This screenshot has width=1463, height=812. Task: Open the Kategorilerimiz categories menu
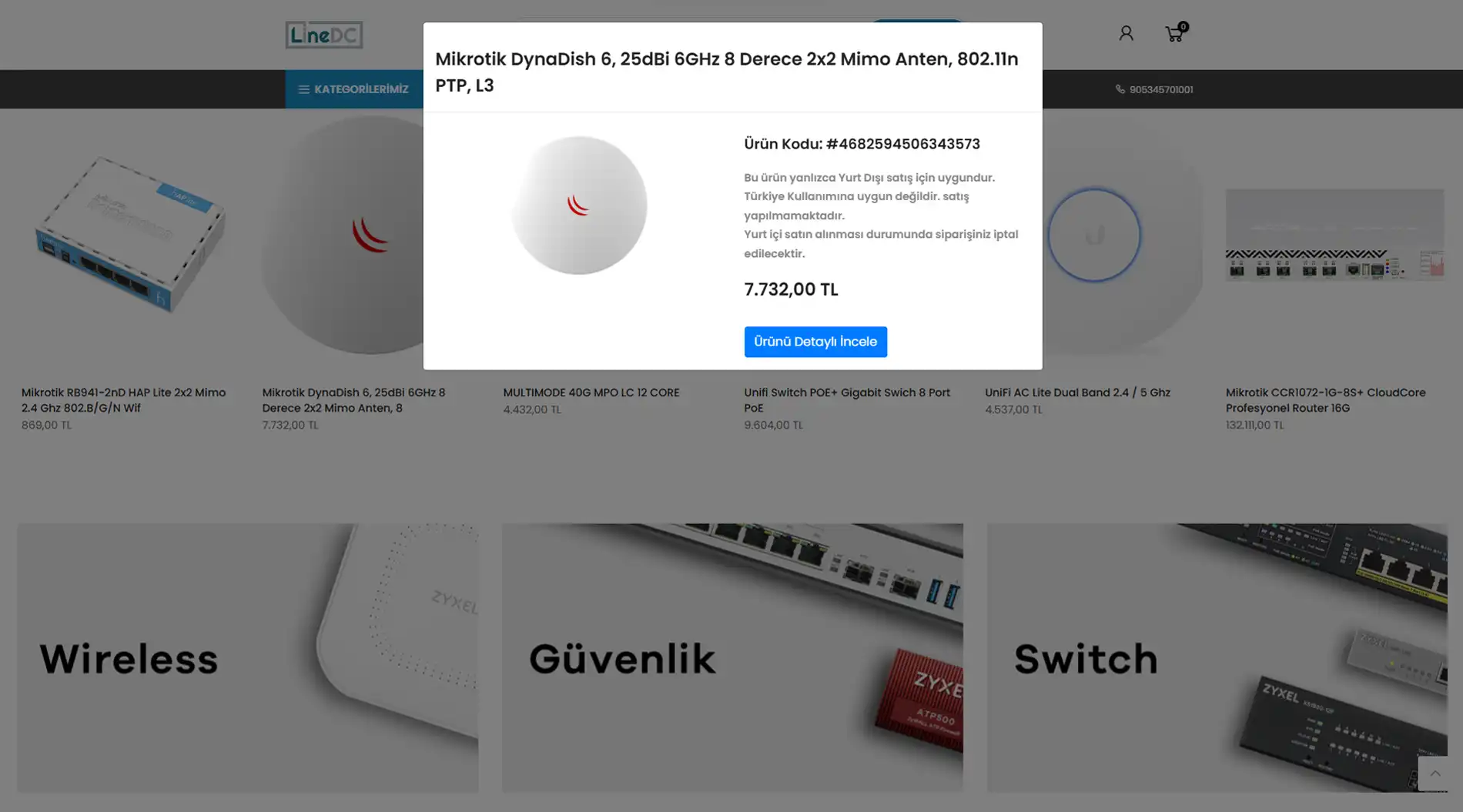[354, 89]
